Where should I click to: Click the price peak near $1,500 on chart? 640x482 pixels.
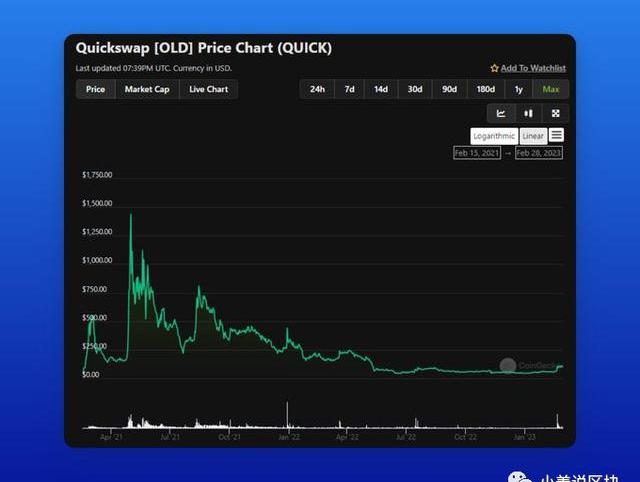[x=130, y=214]
